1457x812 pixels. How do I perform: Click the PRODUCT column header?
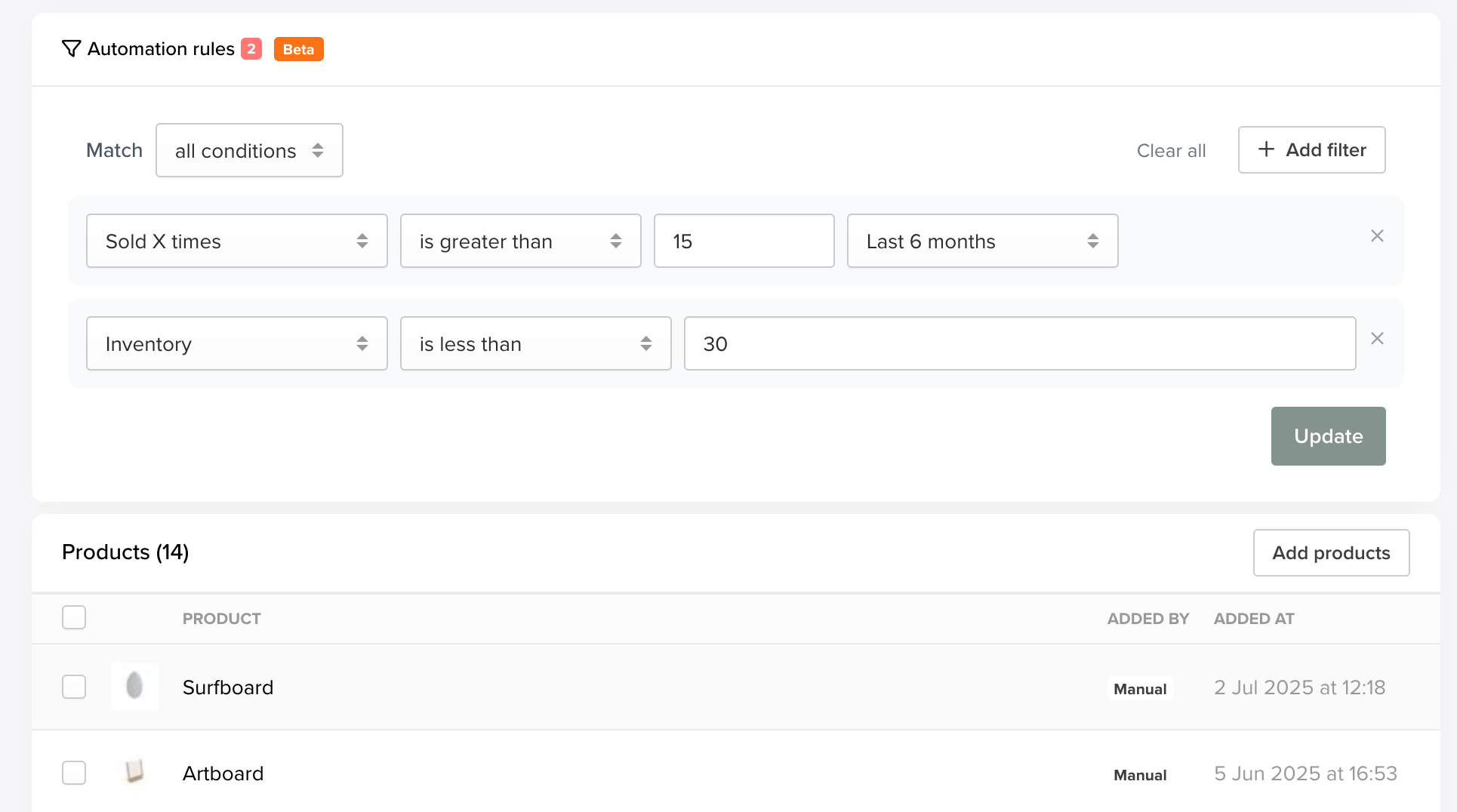(222, 619)
